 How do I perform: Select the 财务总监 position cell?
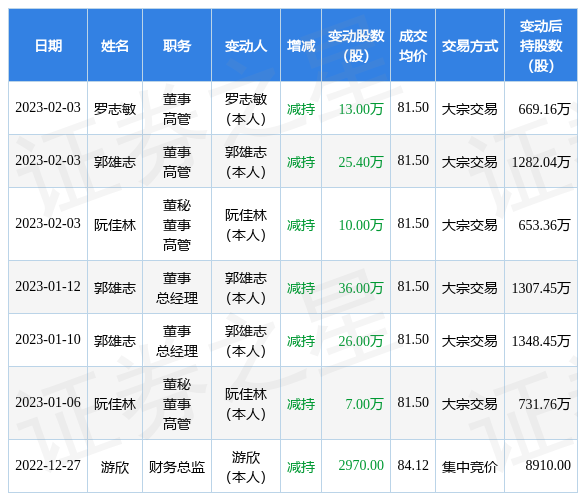[x=177, y=467]
